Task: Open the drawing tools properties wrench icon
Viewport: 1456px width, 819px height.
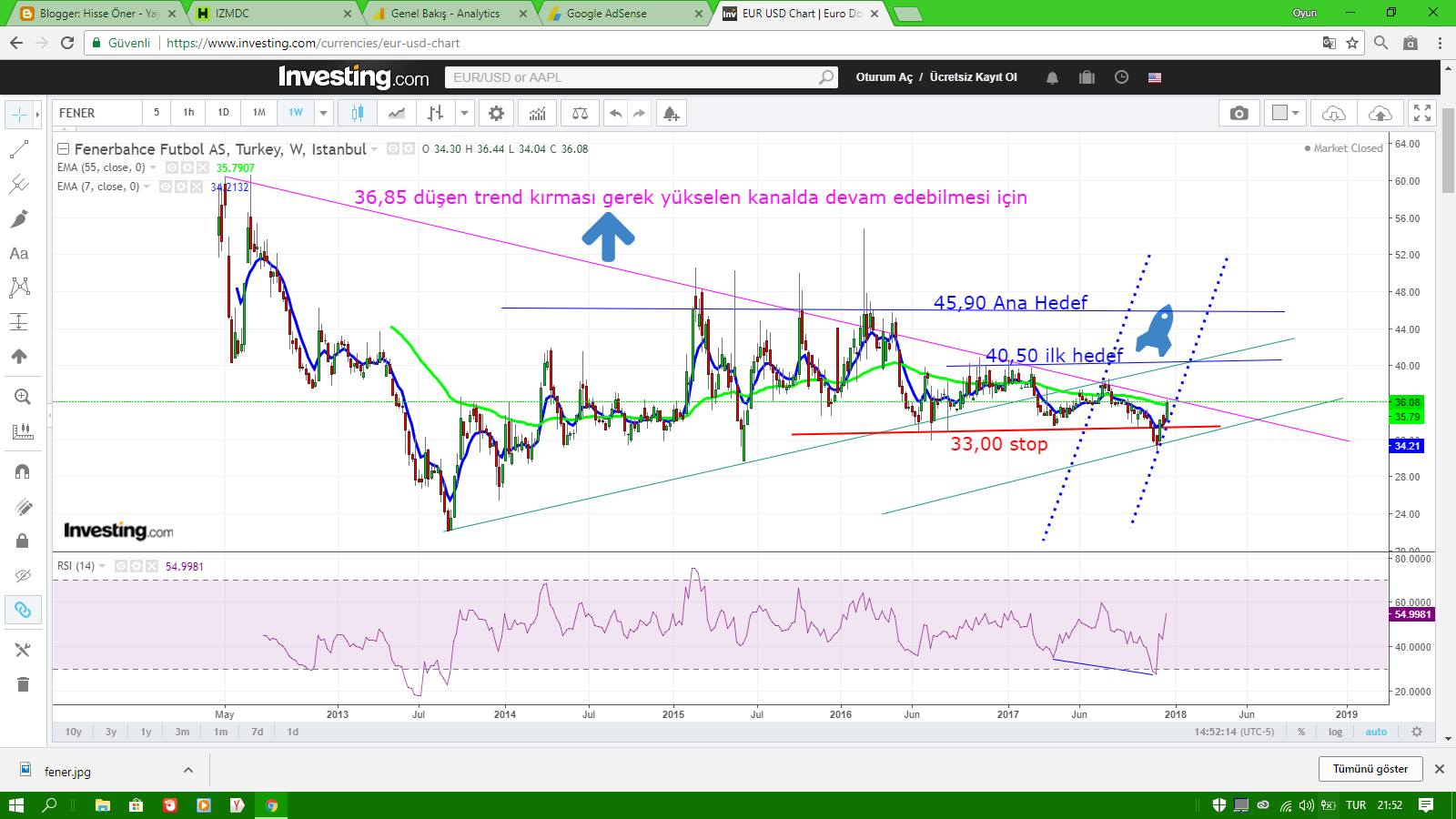Action: [x=23, y=650]
